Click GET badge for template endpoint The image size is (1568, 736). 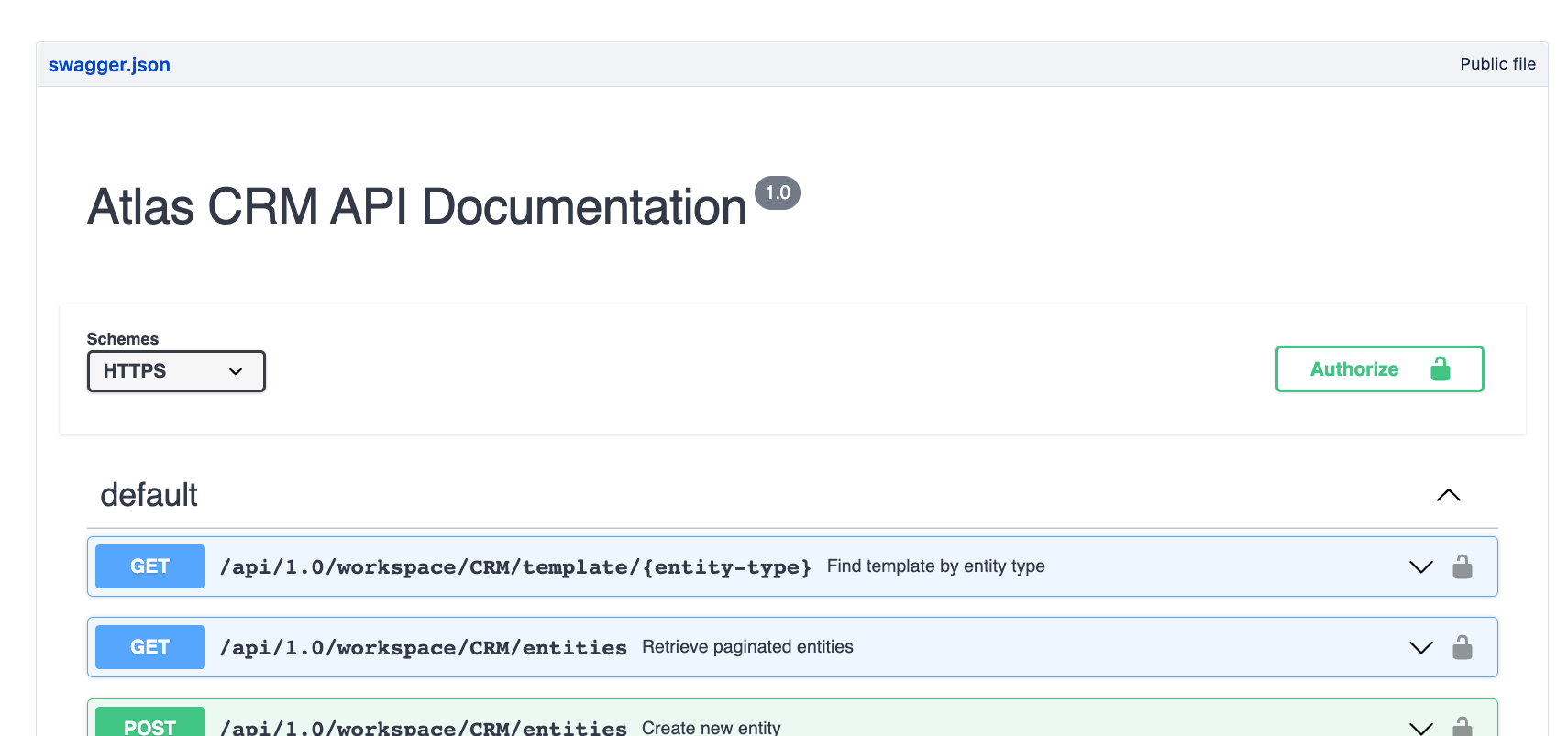(x=150, y=566)
